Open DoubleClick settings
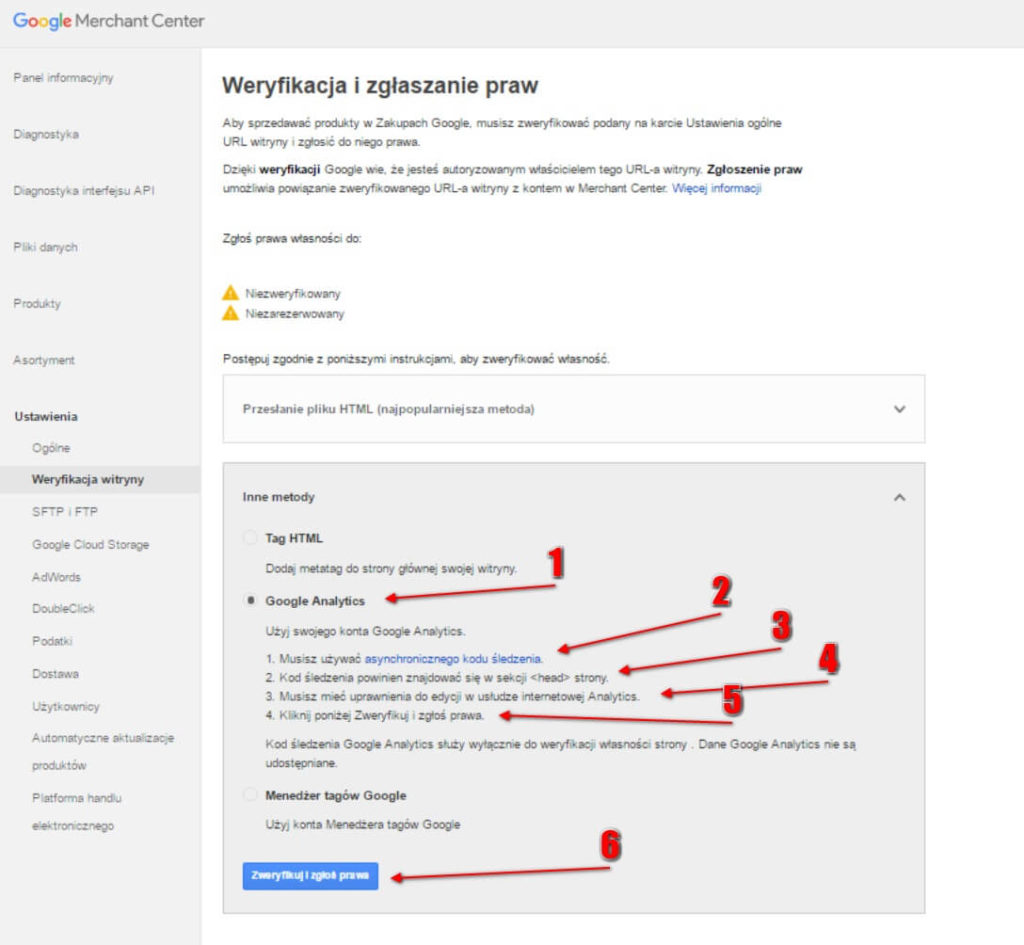This screenshot has width=1024, height=945. [x=63, y=609]
